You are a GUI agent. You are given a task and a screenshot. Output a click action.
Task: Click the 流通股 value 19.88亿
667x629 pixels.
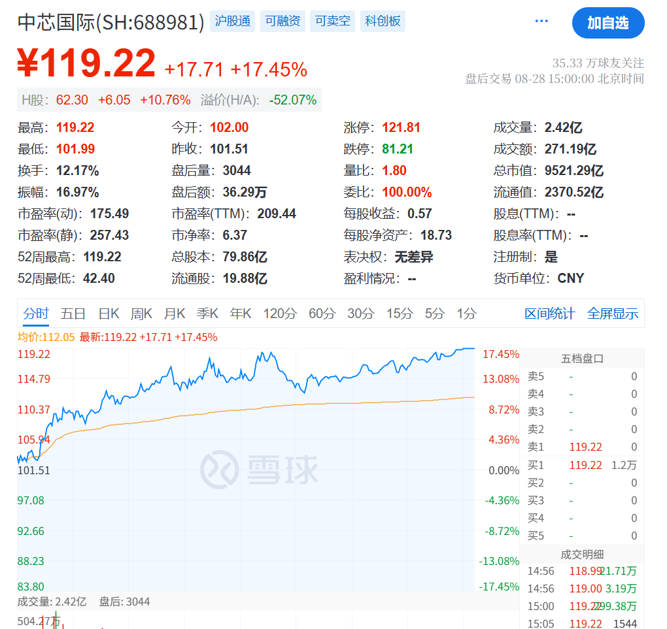coord(245,279)
